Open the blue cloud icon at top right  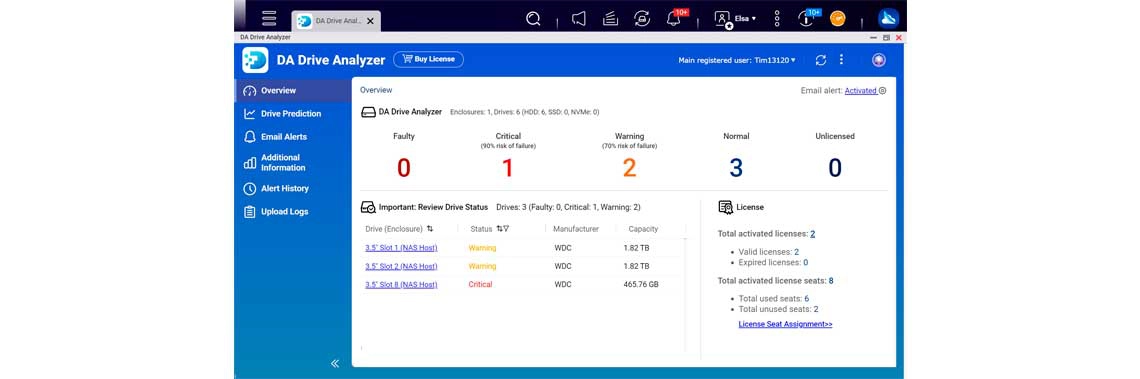click(888, 18)
